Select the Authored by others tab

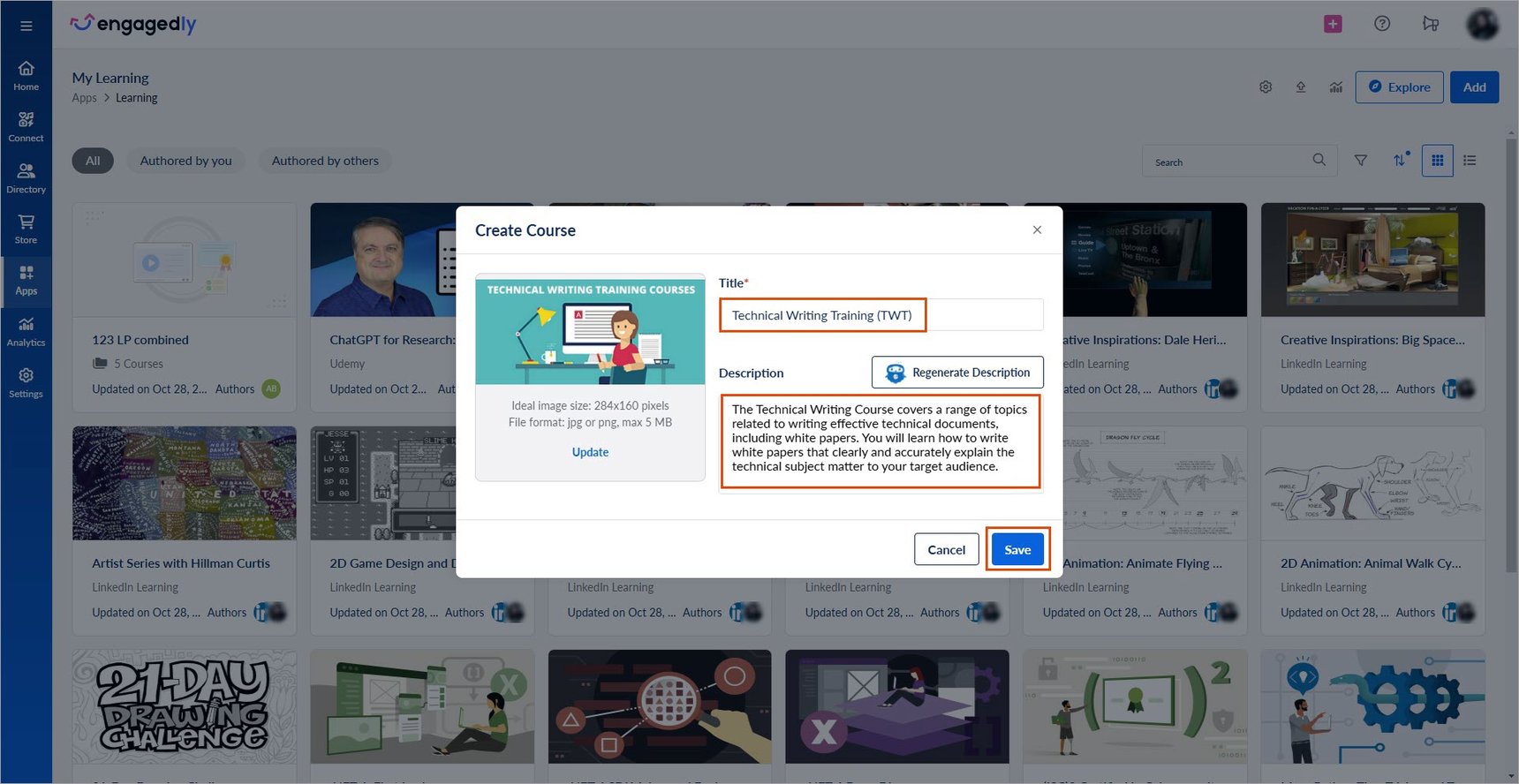point(325,161)
